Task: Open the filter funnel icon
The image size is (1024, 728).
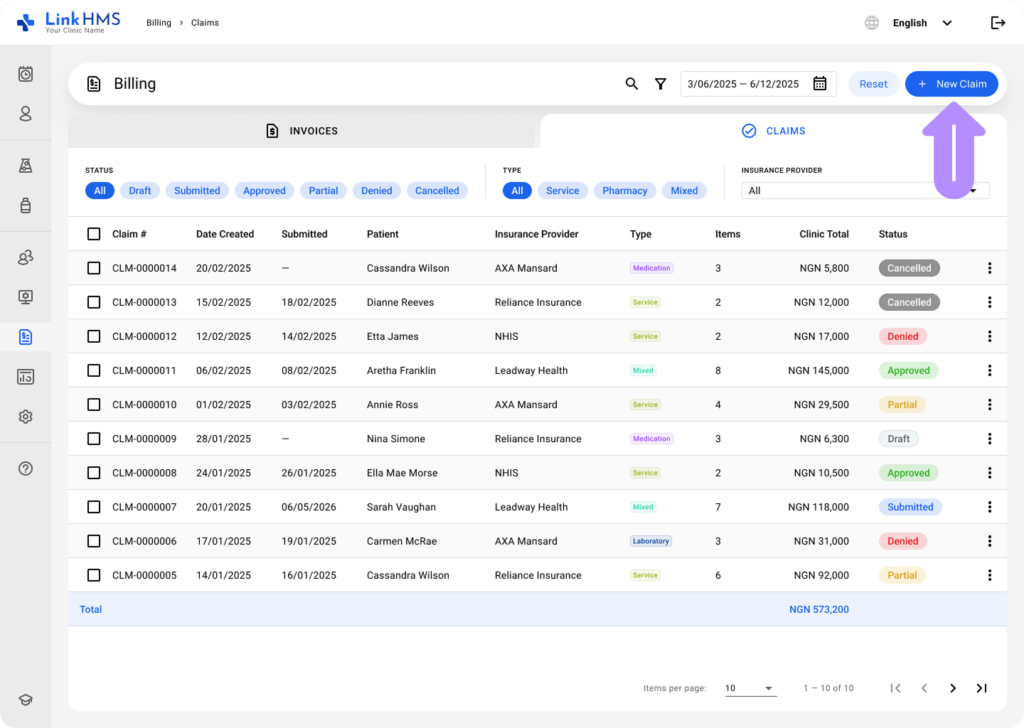Action: coord(660,84)
